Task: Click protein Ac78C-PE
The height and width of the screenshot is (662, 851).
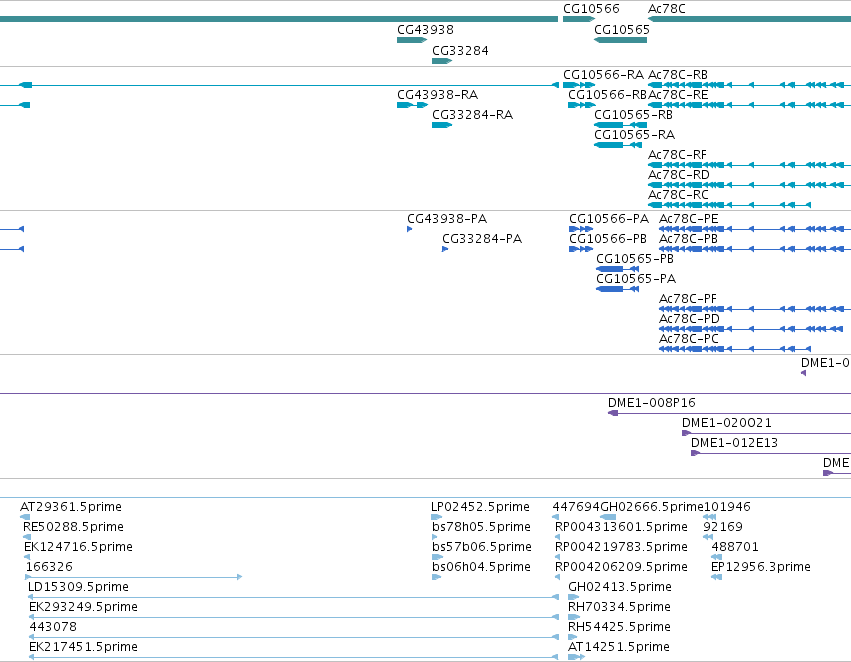Action: click(689, 219)
